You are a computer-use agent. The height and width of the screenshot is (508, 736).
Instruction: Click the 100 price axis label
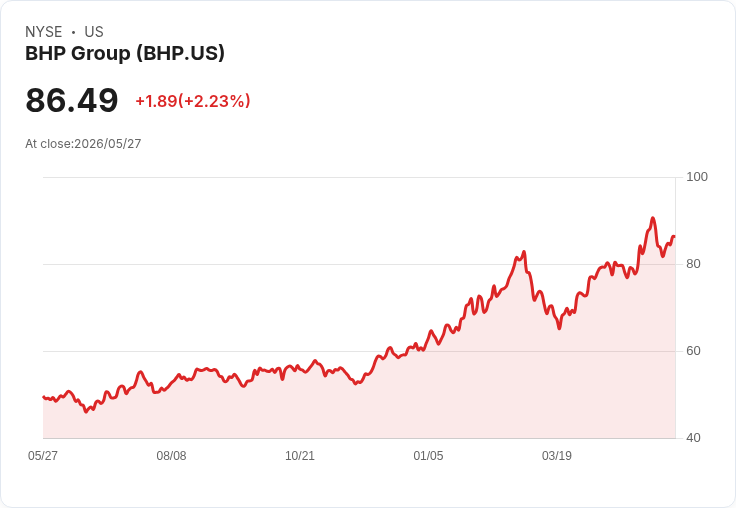pos(697,177)
